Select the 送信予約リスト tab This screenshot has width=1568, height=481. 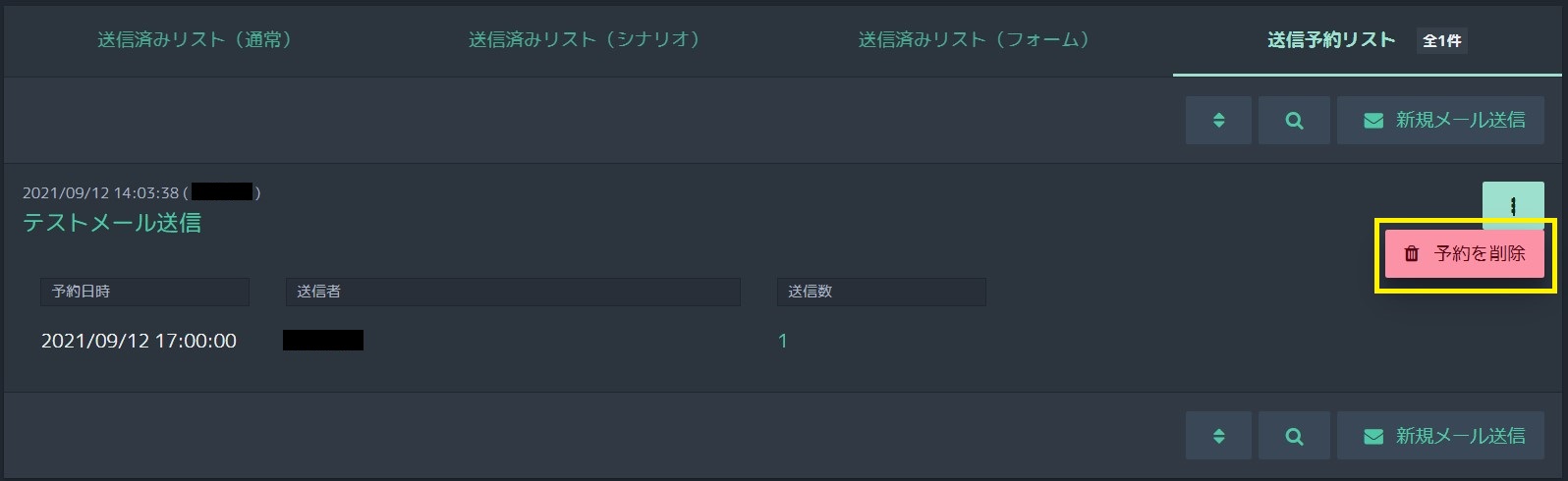1331,40
